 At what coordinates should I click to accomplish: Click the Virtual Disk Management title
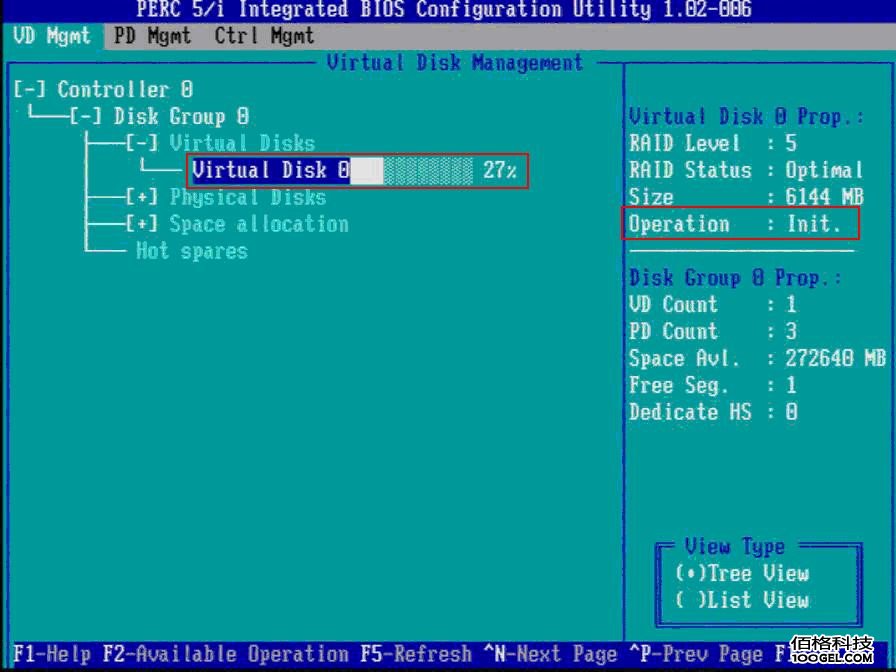(x=455, y=63)
